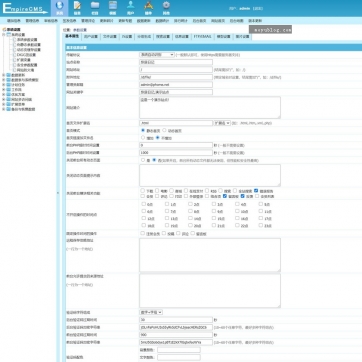Screen dimensions: 362x362
Task: Expand the 计划任务 tree node
Action: [x=3, y=85]
